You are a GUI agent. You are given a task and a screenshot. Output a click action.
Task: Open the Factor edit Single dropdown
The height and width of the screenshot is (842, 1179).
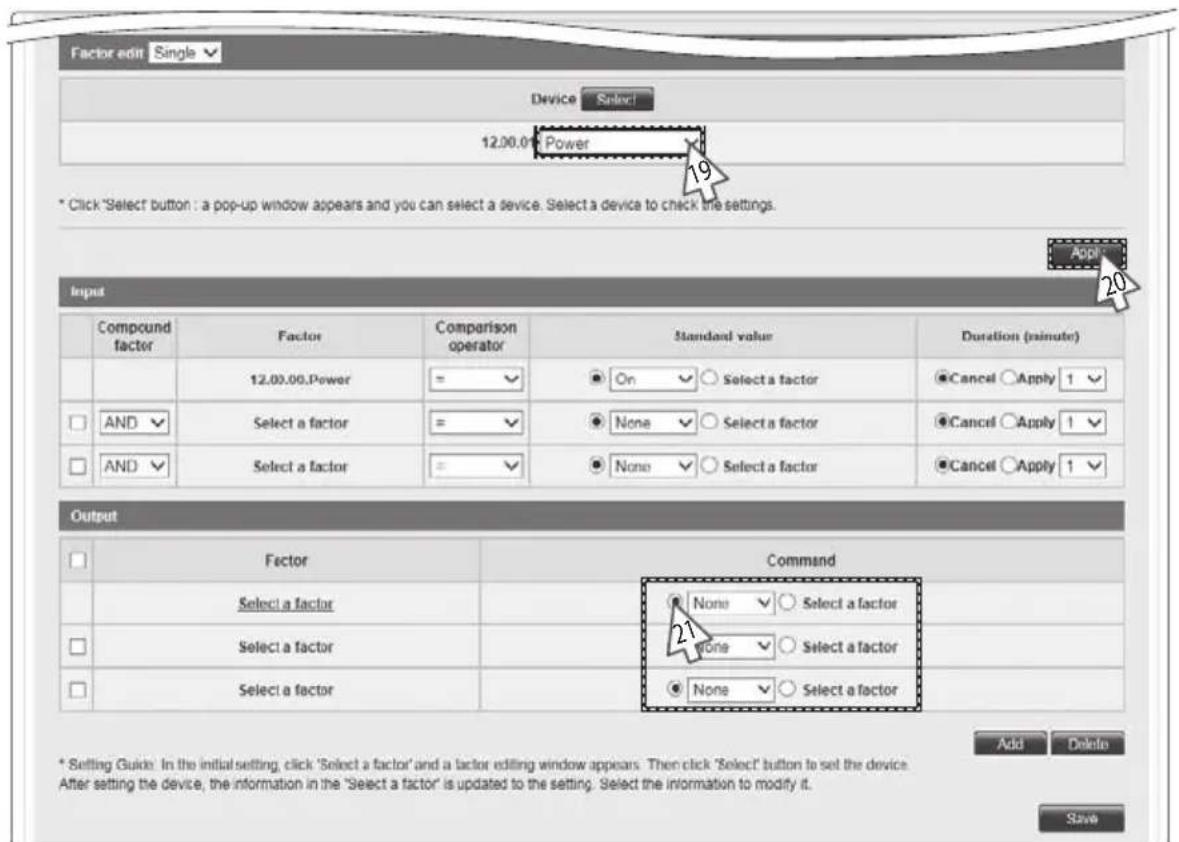point(185,53)
